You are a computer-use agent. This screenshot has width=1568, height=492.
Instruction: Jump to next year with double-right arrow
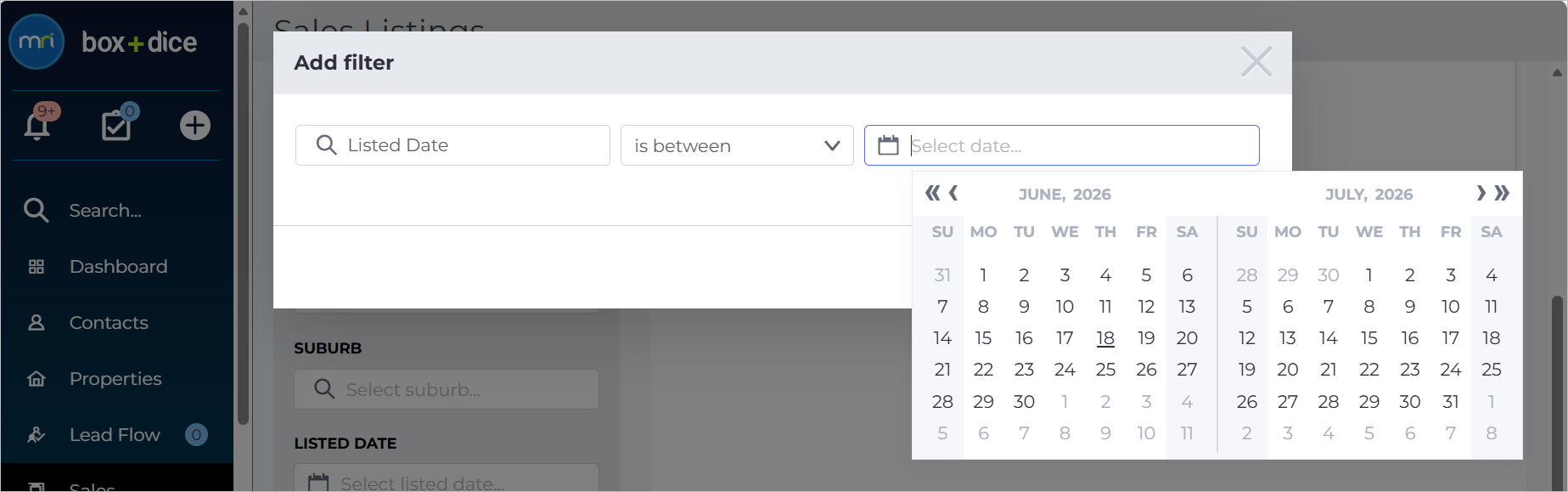point(1502,193)
